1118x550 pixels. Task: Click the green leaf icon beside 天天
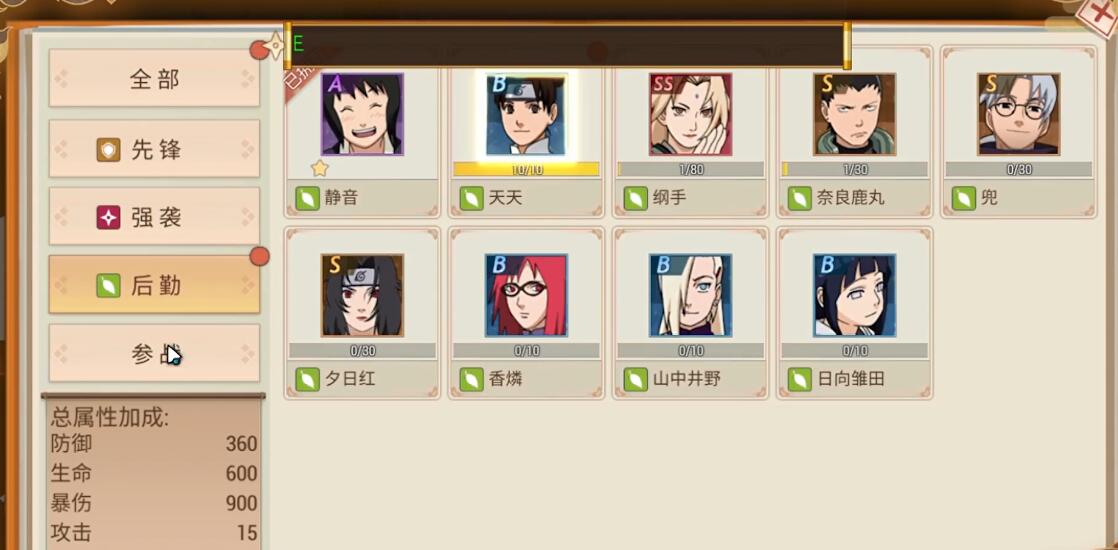click(x=471, y=198)
